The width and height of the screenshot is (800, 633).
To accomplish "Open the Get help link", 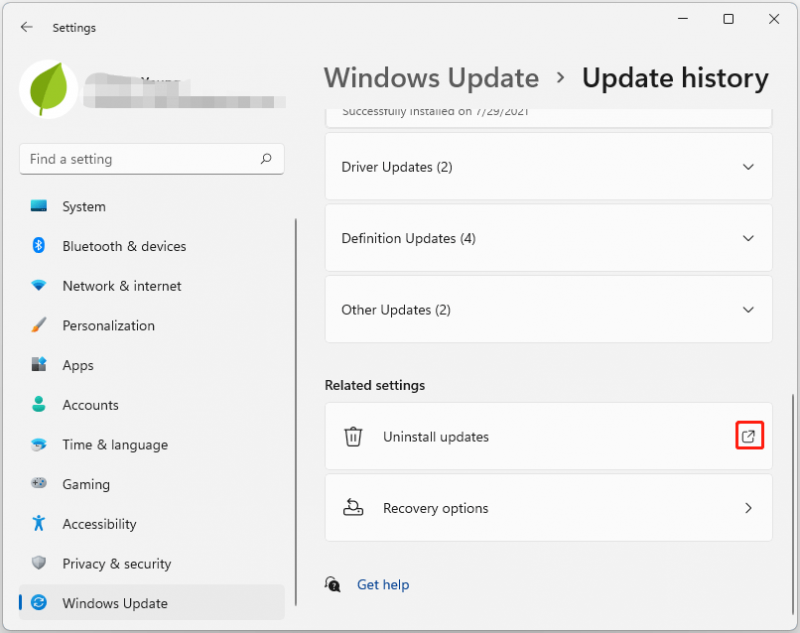I will tap(383, 585).
